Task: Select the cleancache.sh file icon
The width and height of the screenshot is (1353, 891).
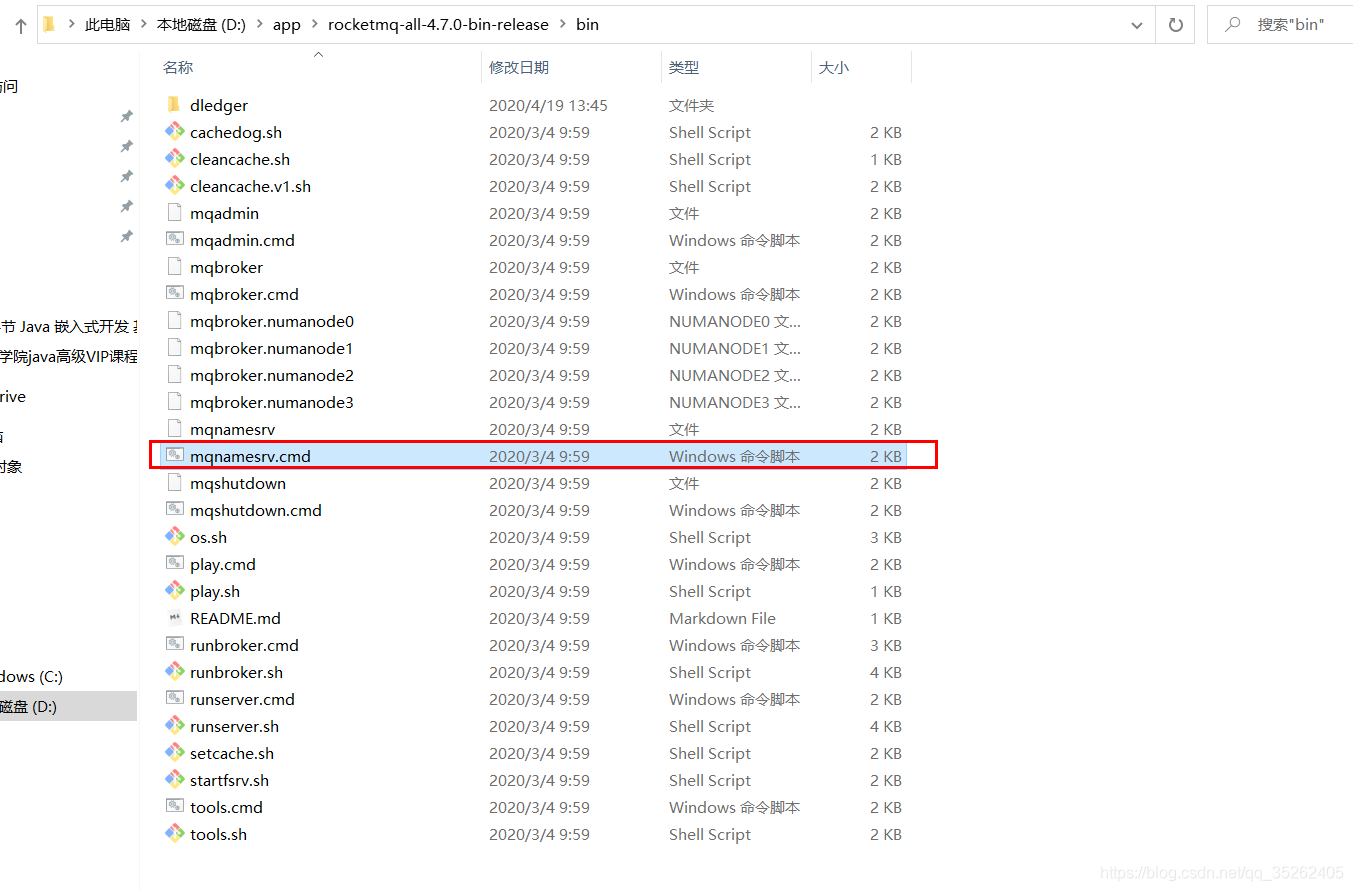Action: (x=174, y=159)
